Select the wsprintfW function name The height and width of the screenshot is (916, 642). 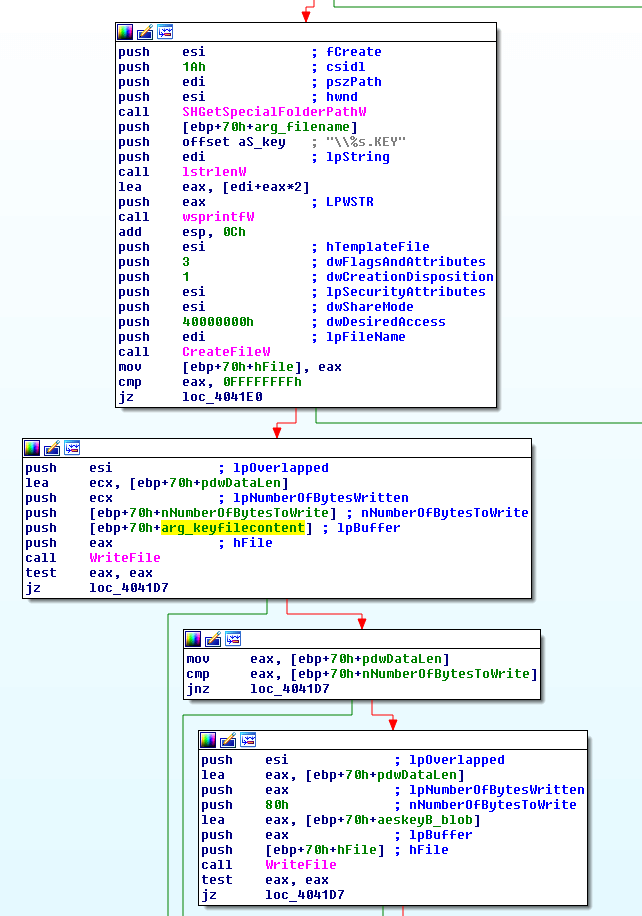[x=218, y=217]
